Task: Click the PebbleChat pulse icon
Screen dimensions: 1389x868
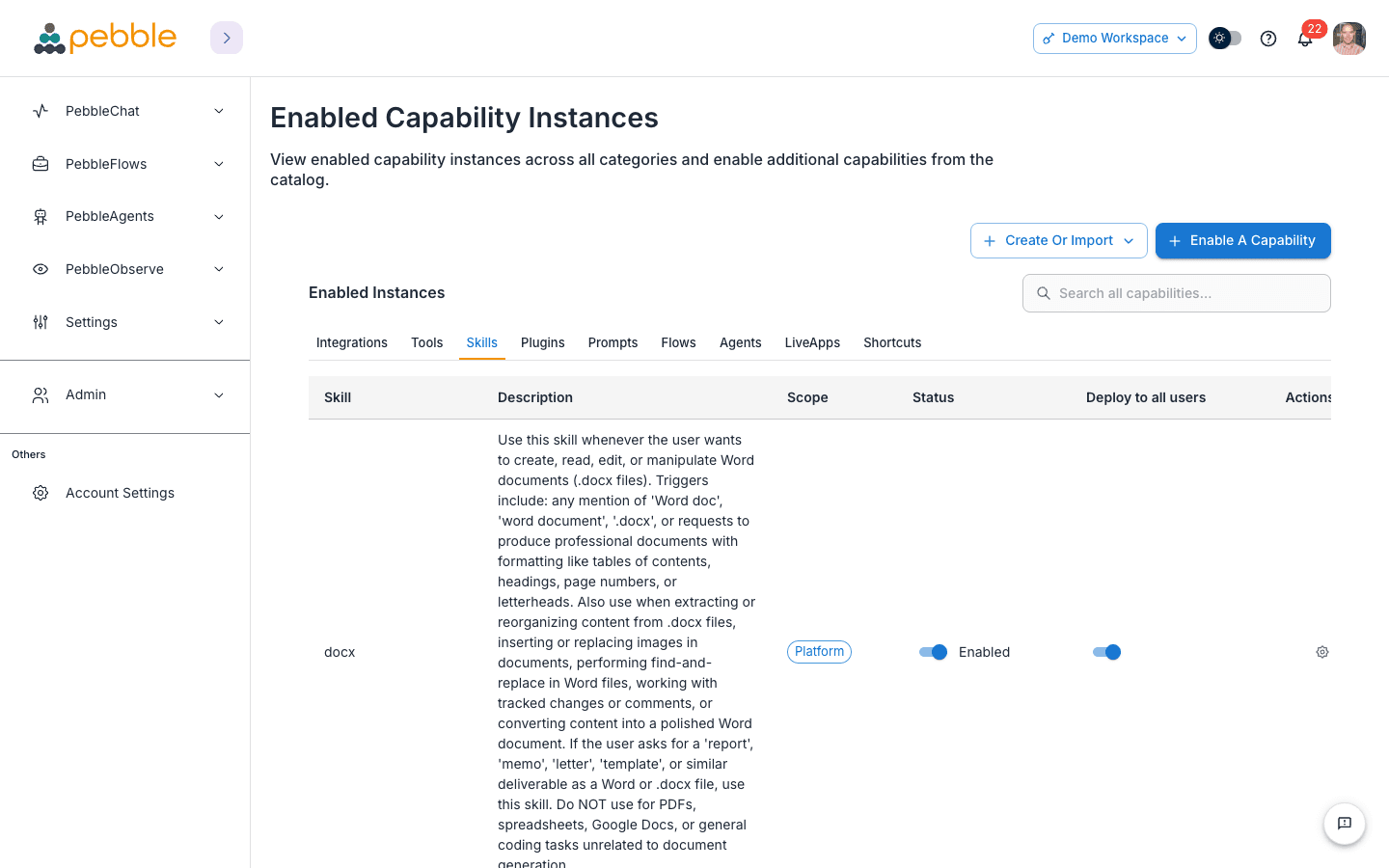Action: [41, 111]
